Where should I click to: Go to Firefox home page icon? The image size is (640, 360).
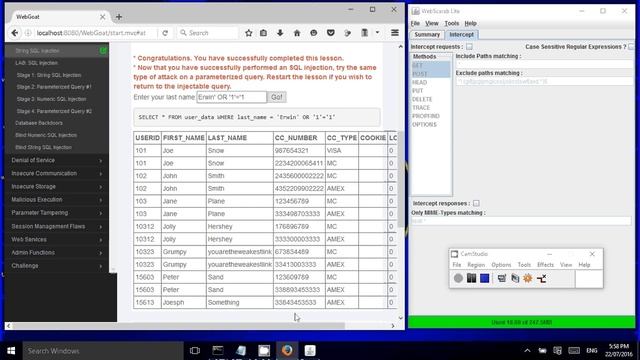pos(297,33)
